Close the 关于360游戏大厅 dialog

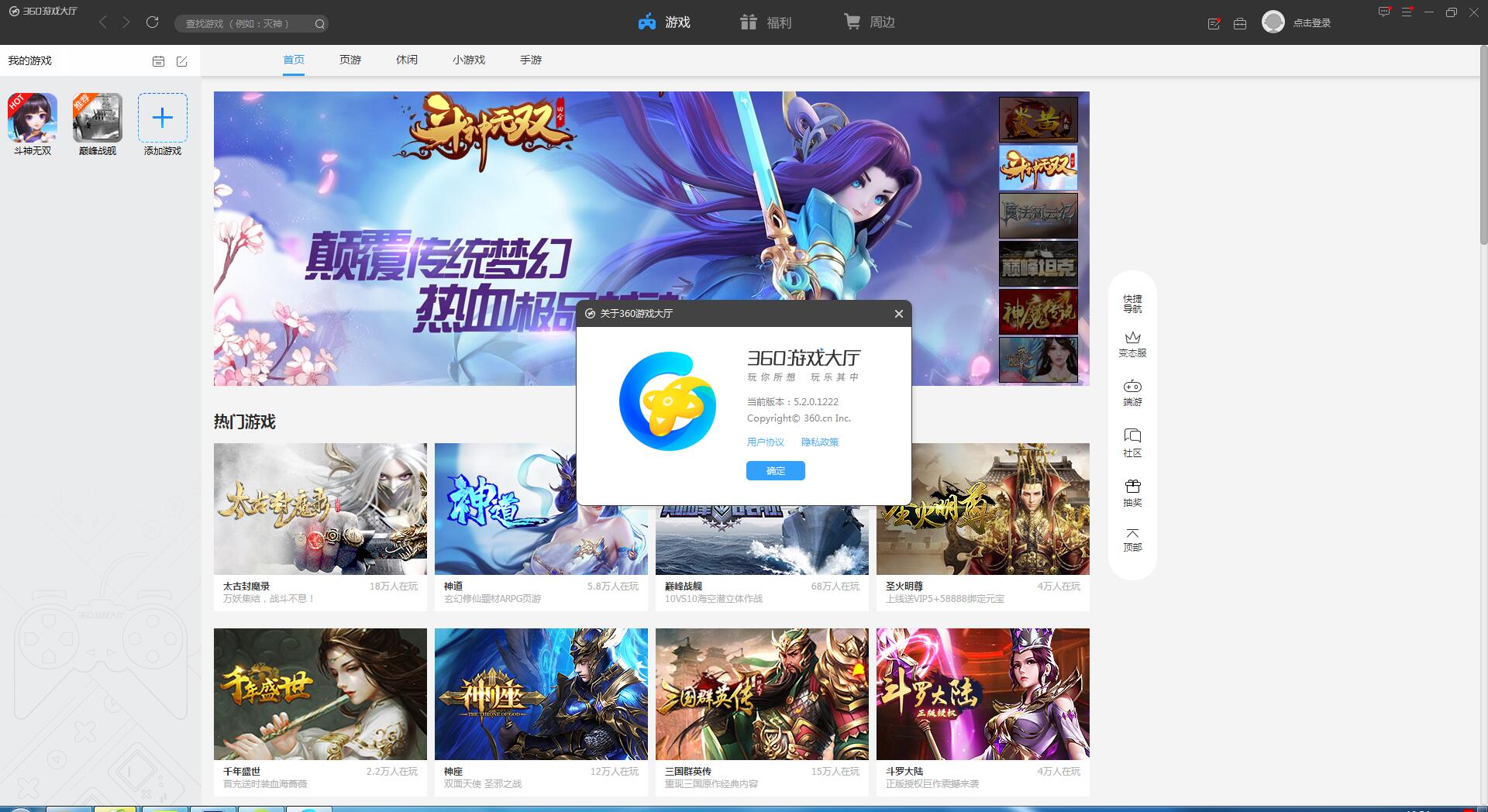click(899, 314)
